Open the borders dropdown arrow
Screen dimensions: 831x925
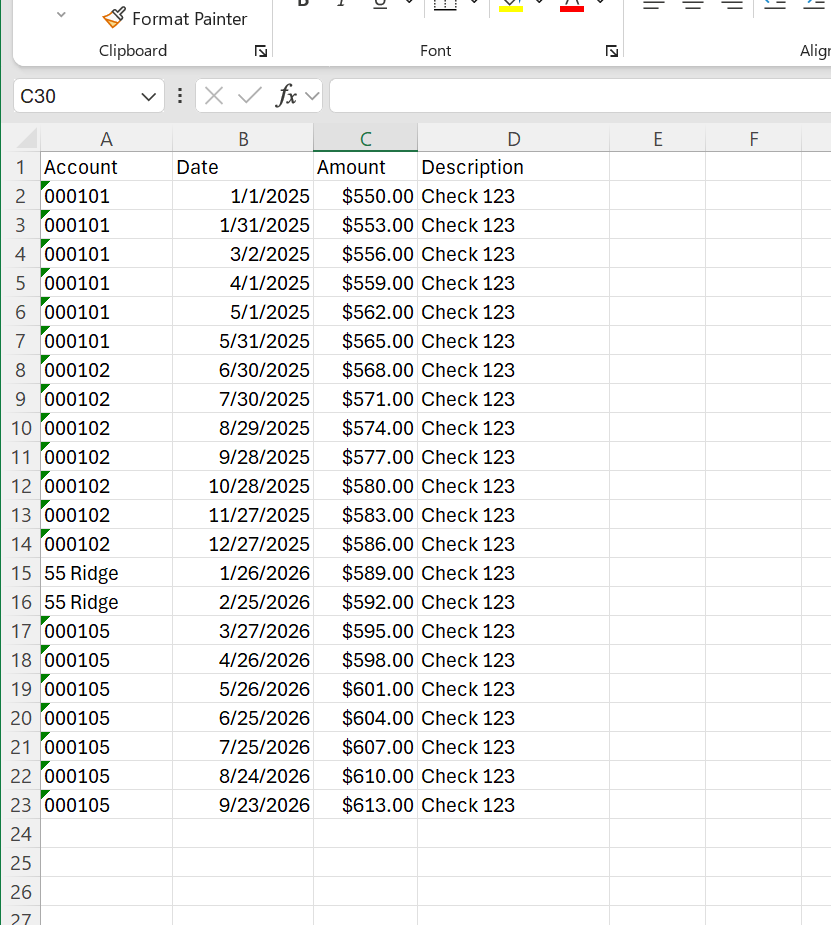(474, 3)
